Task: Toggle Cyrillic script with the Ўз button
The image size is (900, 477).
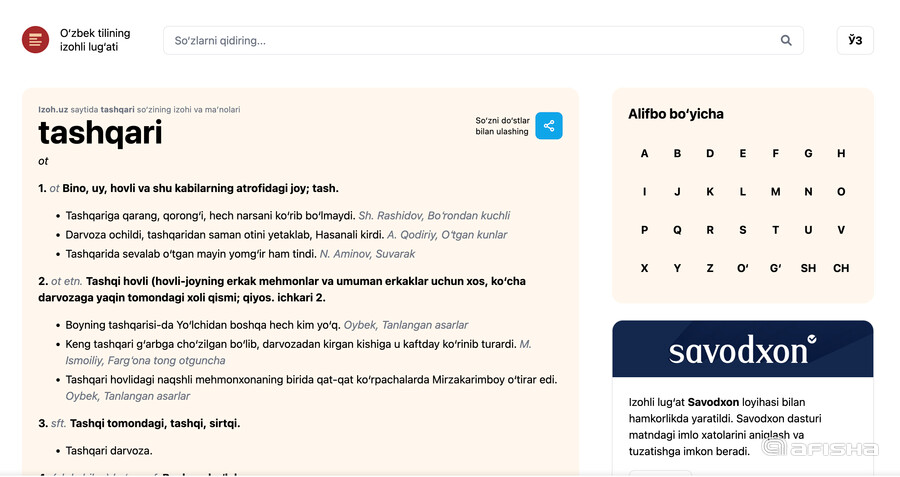Action: [855, 40]
